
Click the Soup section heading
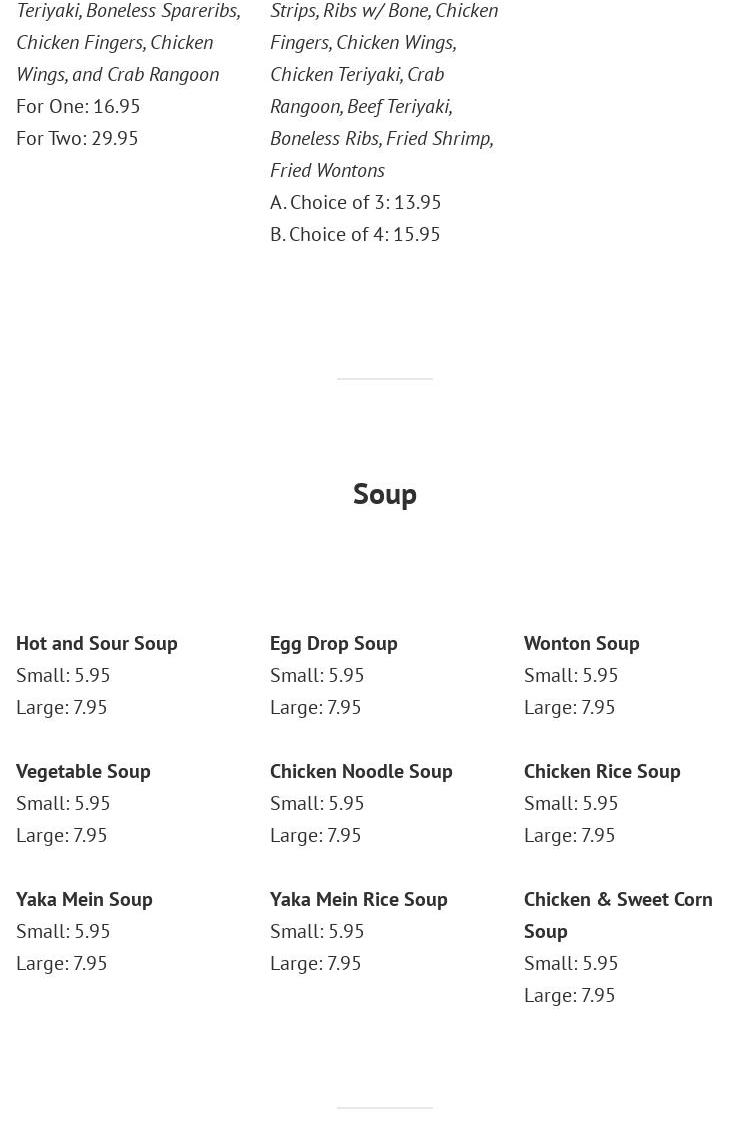pos(384,494)
